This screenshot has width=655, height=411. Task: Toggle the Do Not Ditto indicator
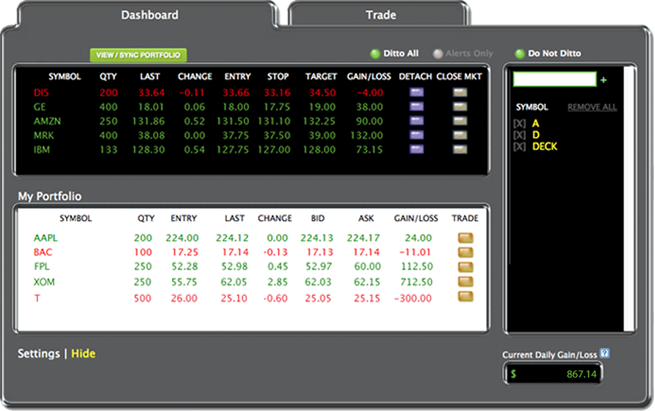(x=520, y=53)
